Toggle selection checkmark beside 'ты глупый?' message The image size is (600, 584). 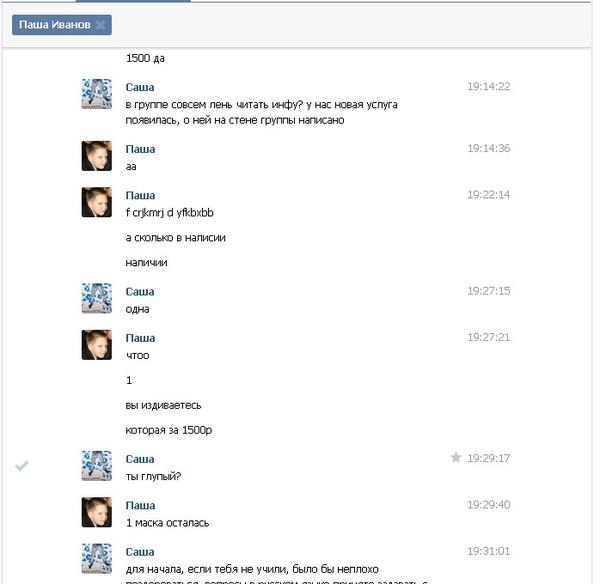pyautogui.click(x=22, y=466)
